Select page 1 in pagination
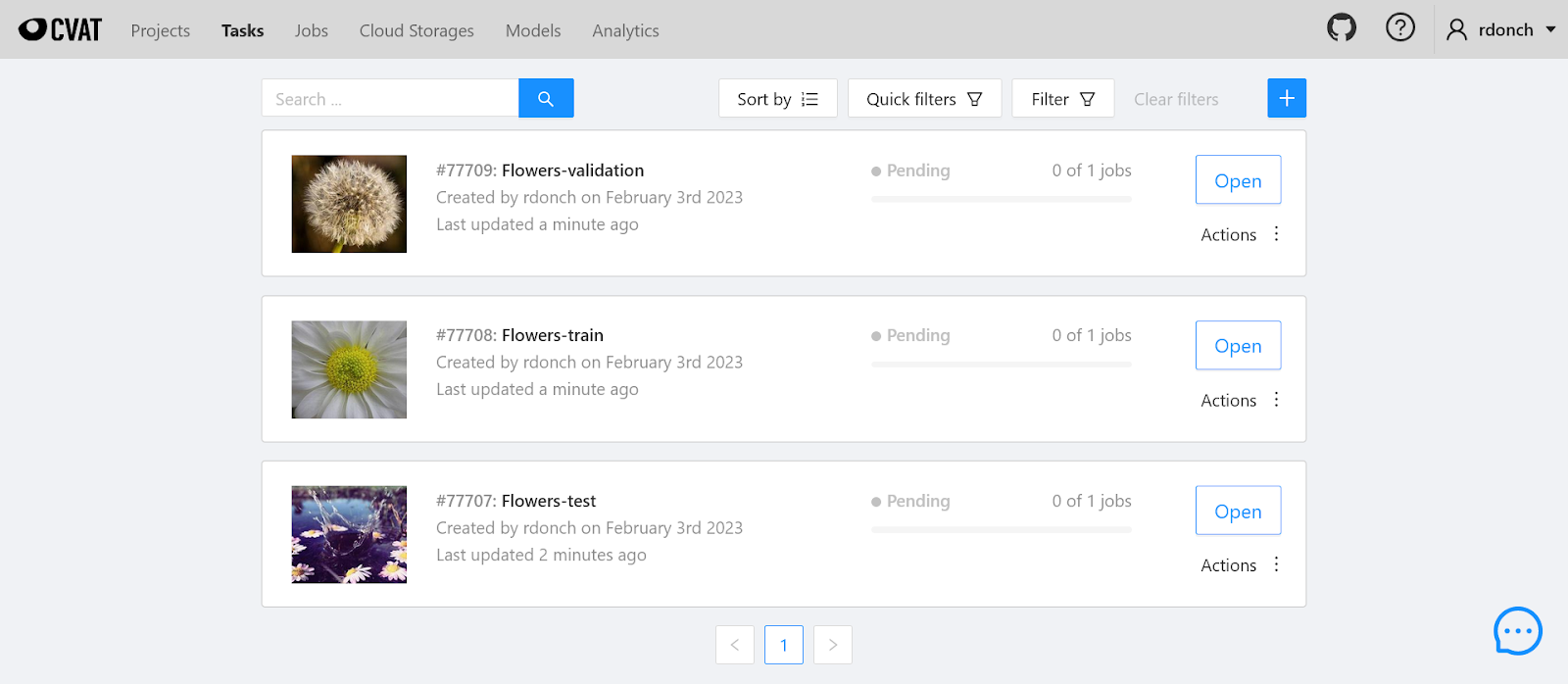This screenshot has width=1568, height=684. (x=784, y=645)
